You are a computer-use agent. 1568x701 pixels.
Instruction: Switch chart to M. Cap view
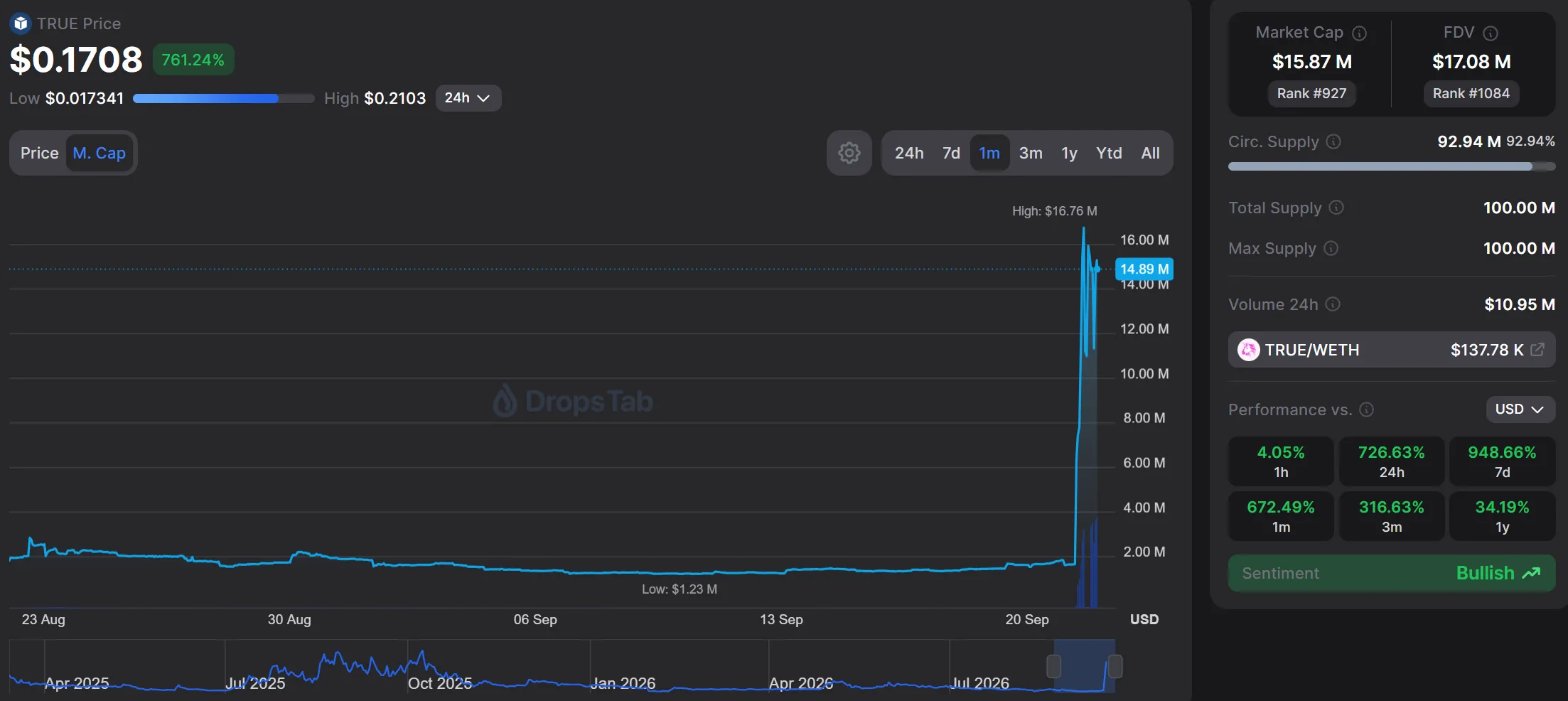pyautogui.click(x=100, y=153)
